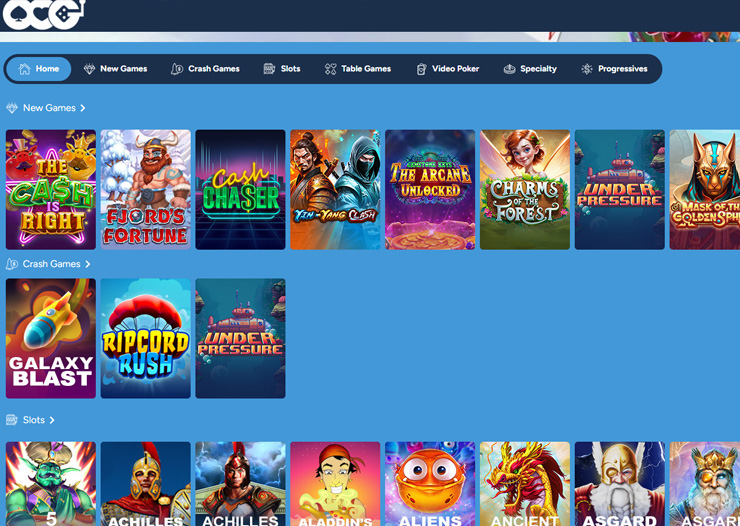
Task: Open the Slots section heading link
Action: [34, 420]
